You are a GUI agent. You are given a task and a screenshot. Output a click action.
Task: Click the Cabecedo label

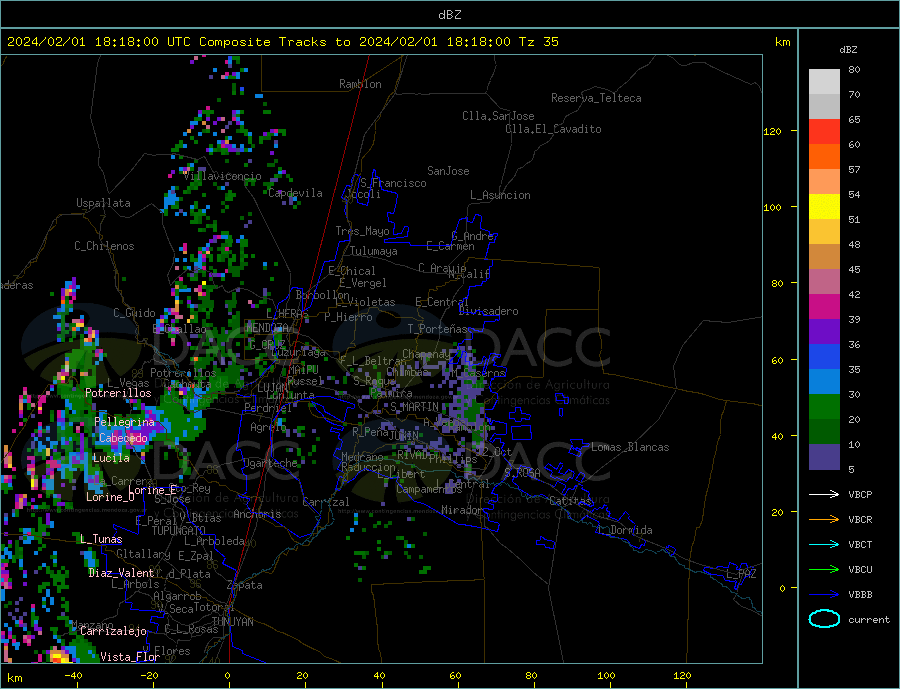click(123, 438)
